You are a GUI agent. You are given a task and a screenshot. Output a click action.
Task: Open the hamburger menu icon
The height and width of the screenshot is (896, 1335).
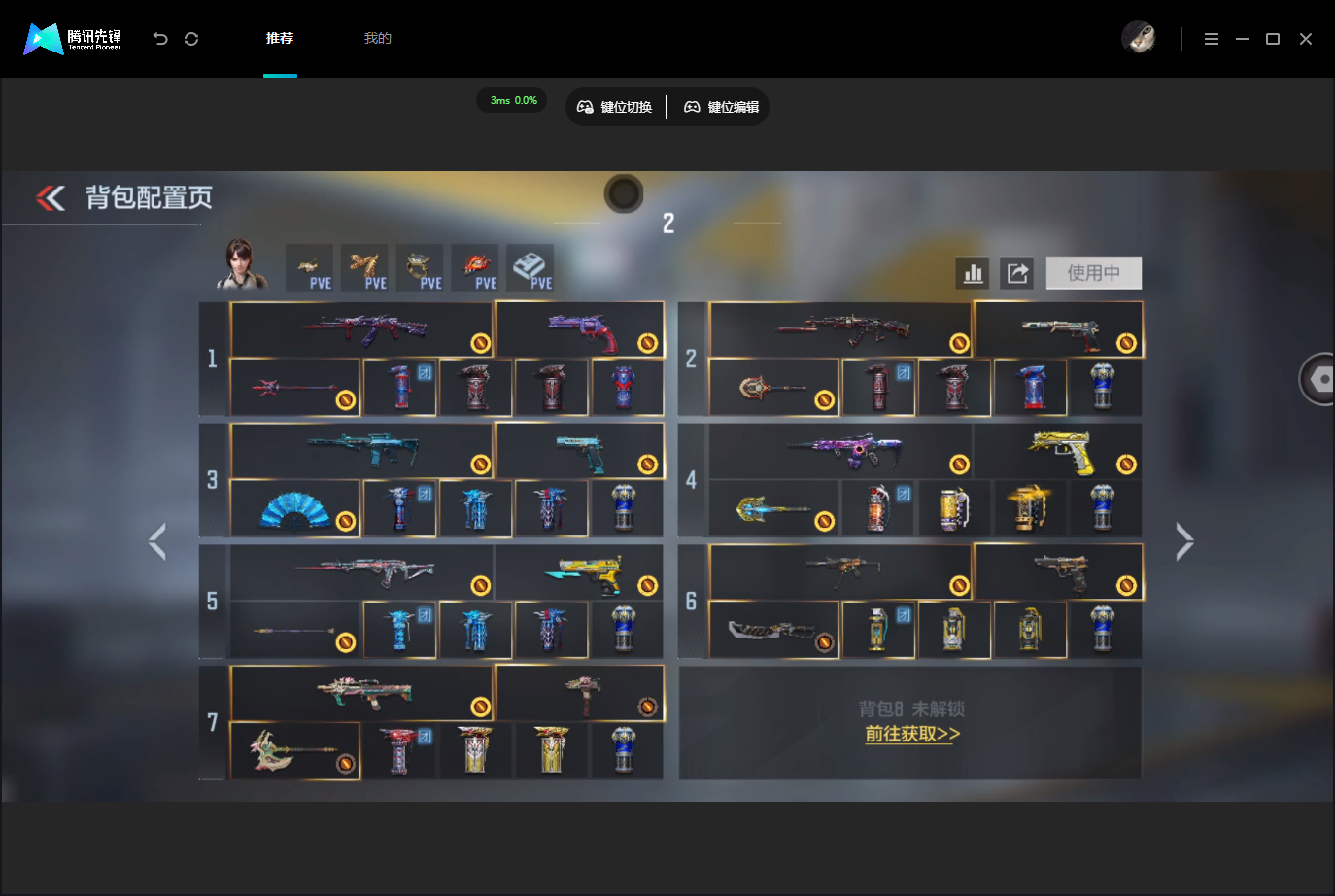tap(1212, 39)
